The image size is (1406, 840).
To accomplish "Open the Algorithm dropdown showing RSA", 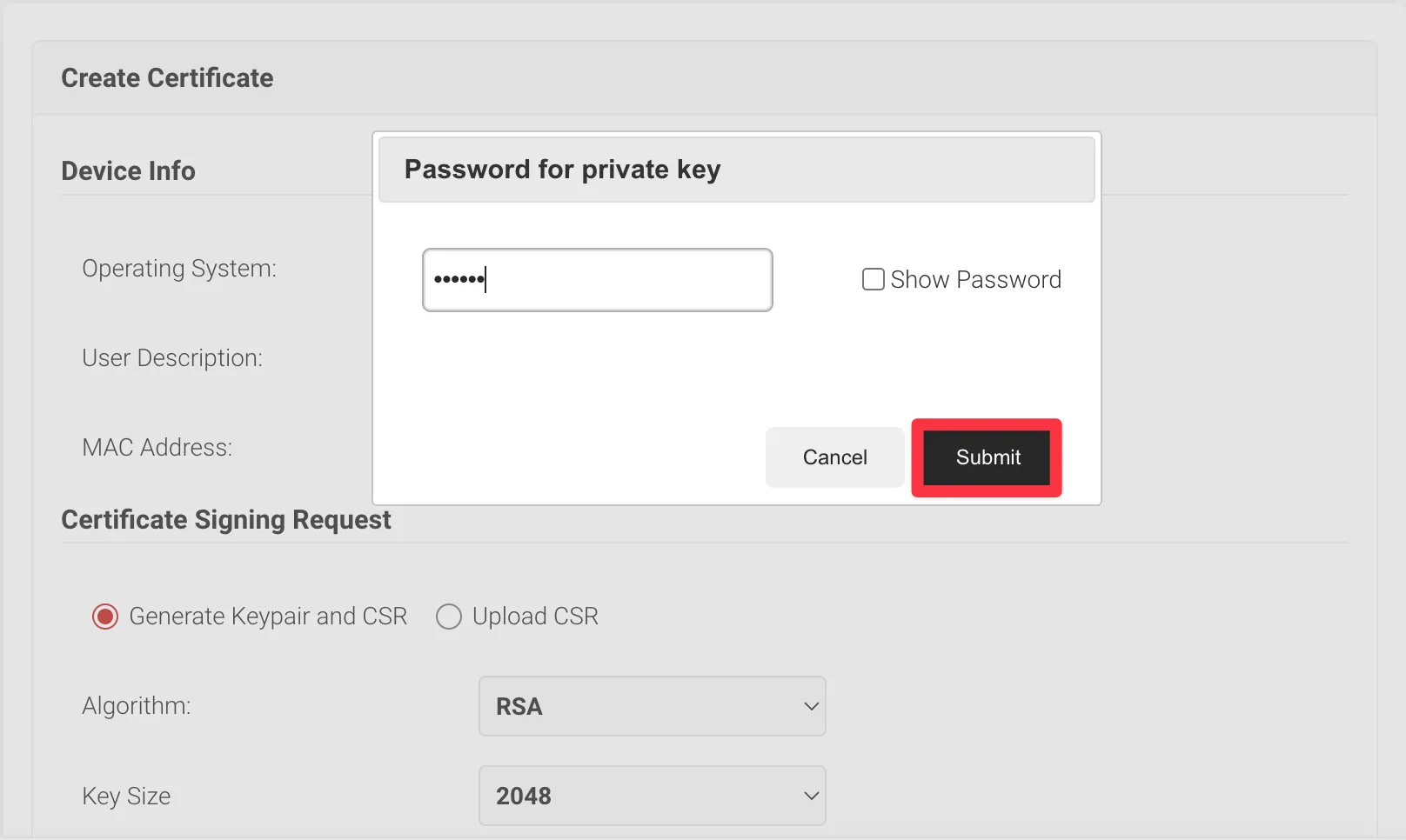I will point(651,706).
